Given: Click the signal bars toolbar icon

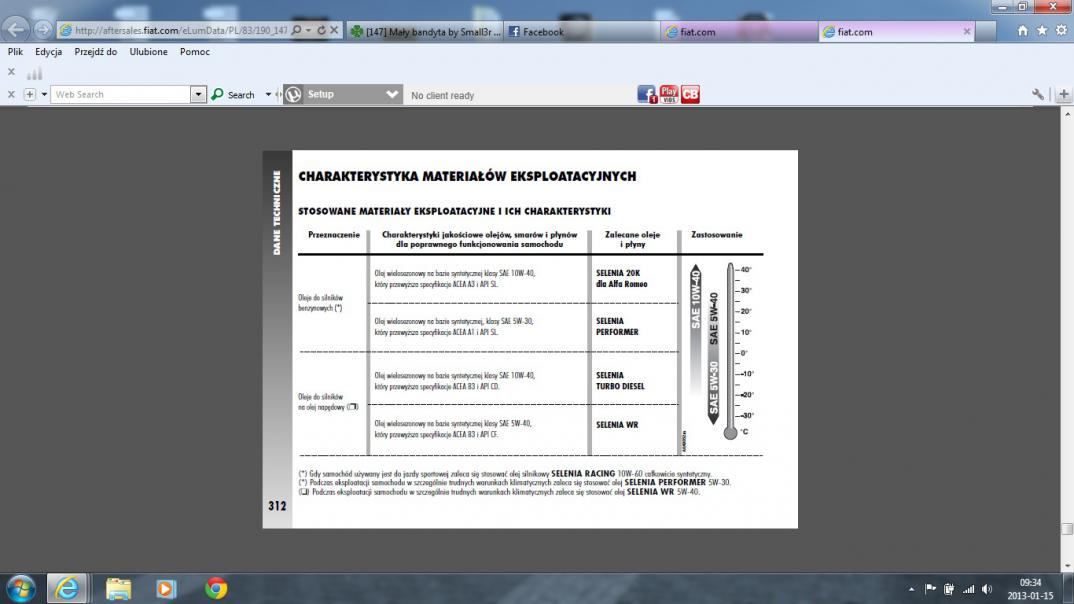Looking at the screenshot, I should (34, 73).
